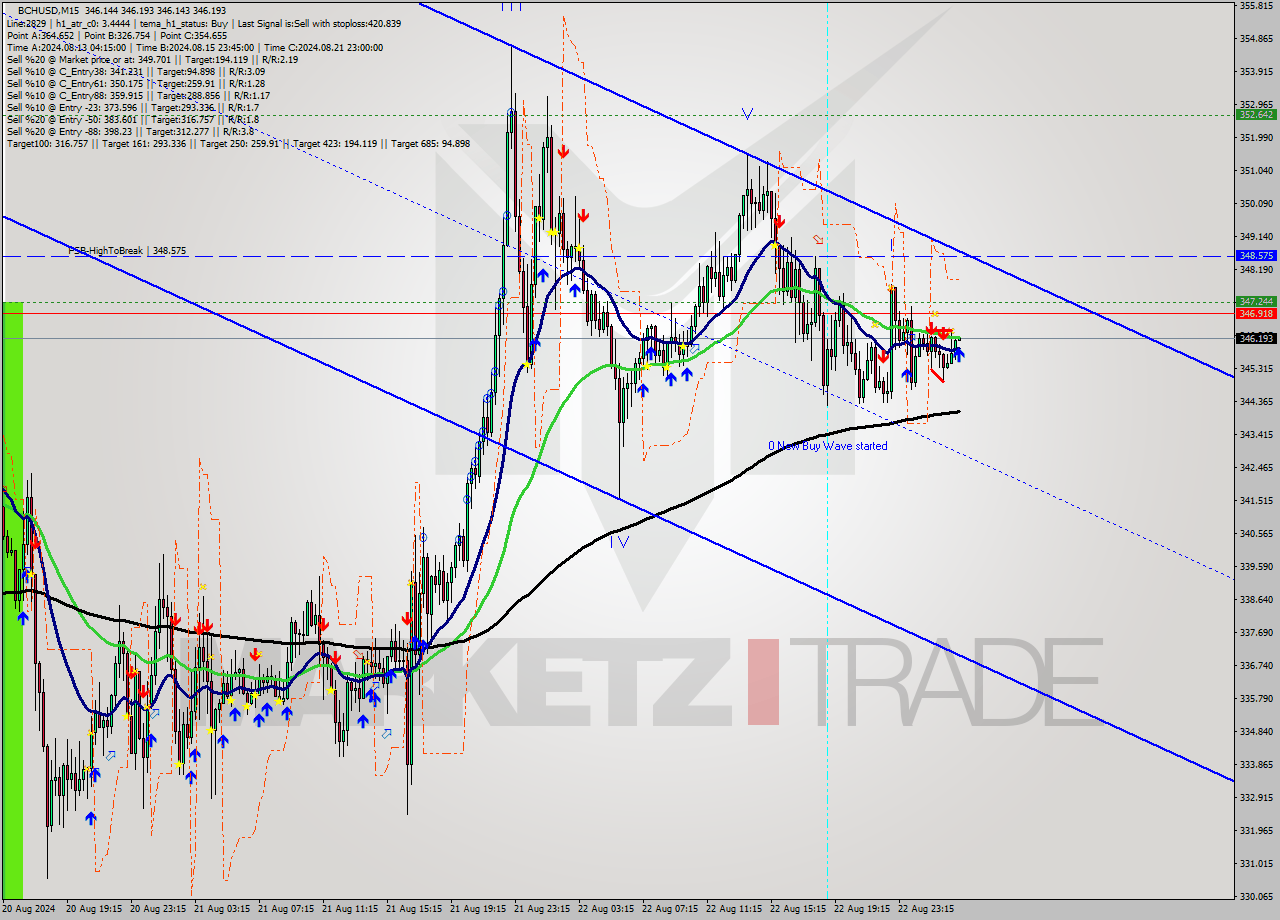Click the blue 348.575 price tag
Viewport: 1280px width, 920px height.
1256,256
